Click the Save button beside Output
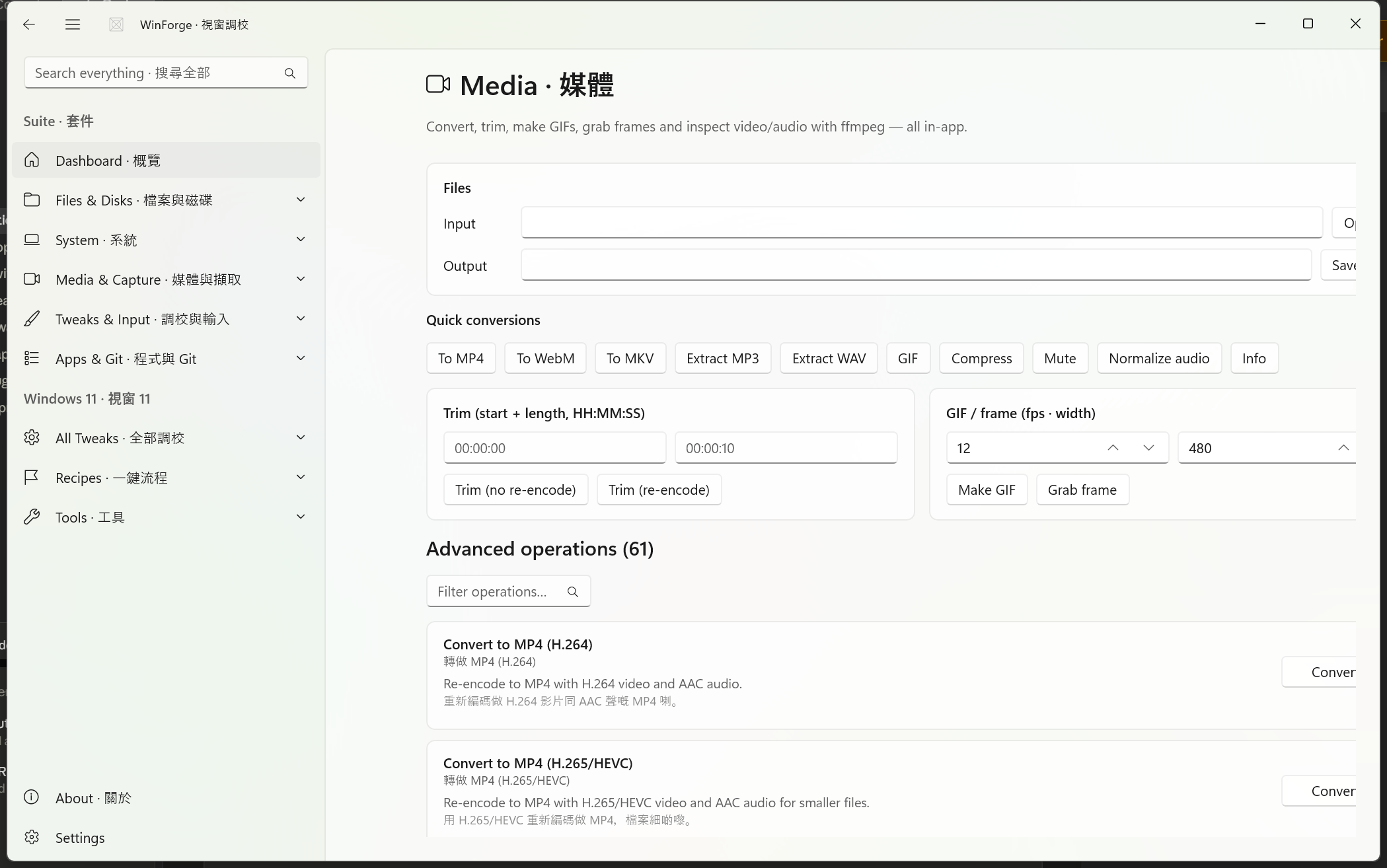The width and height of the screenshot is (1387, 868). coord(1339,265)
